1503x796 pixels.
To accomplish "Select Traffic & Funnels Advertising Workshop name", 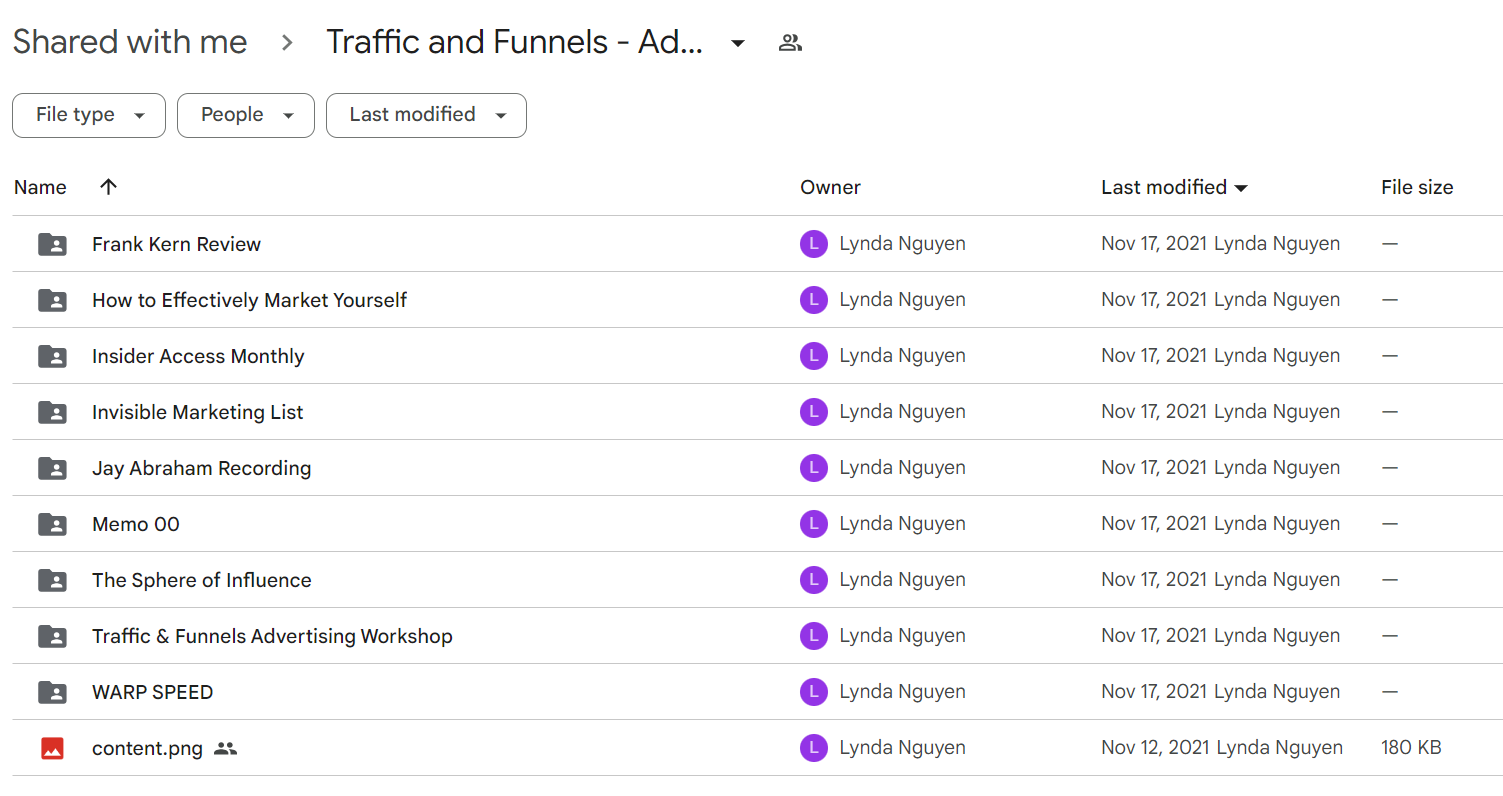I will point(272,636).
